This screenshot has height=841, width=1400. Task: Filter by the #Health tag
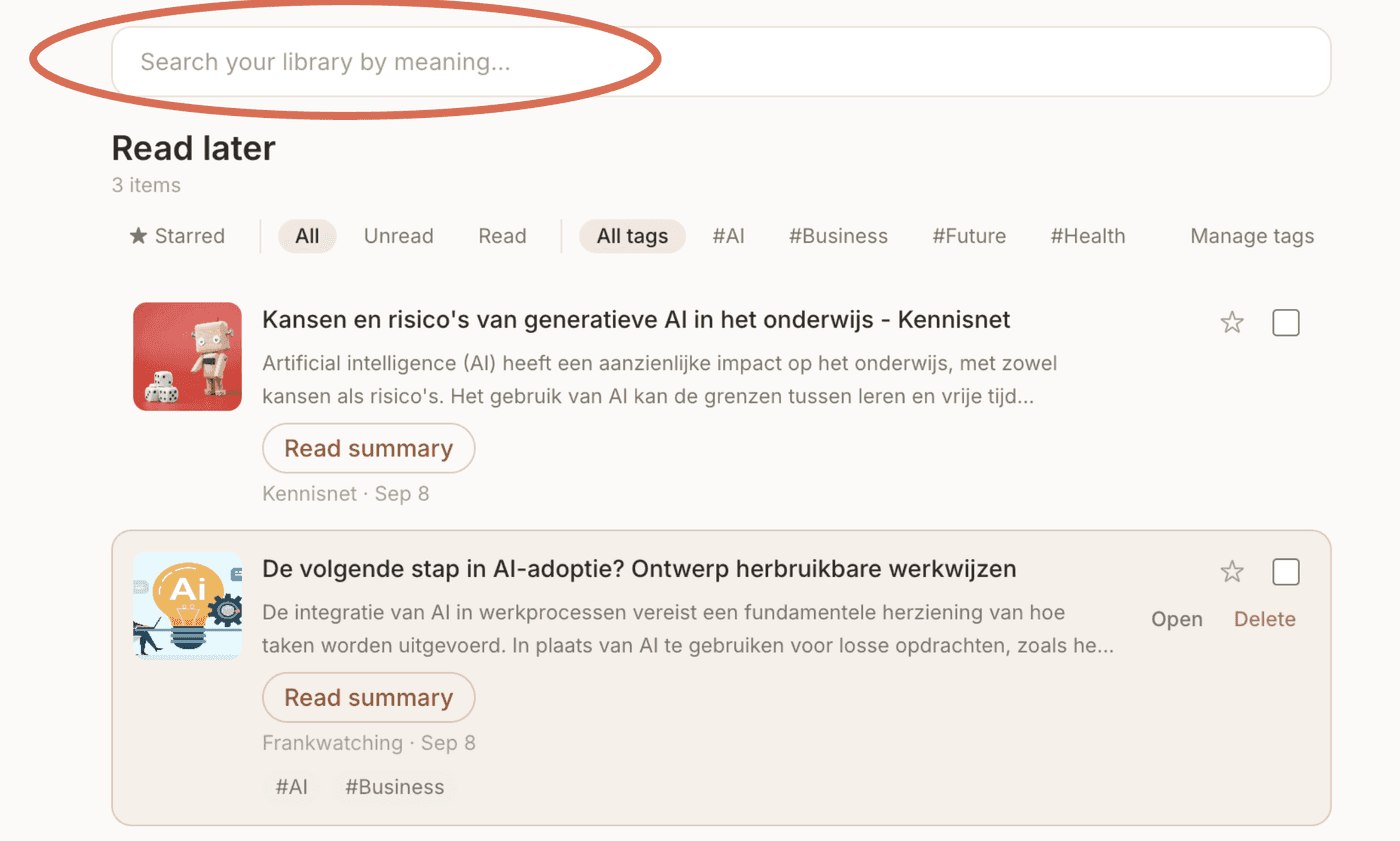[1087, 236]
